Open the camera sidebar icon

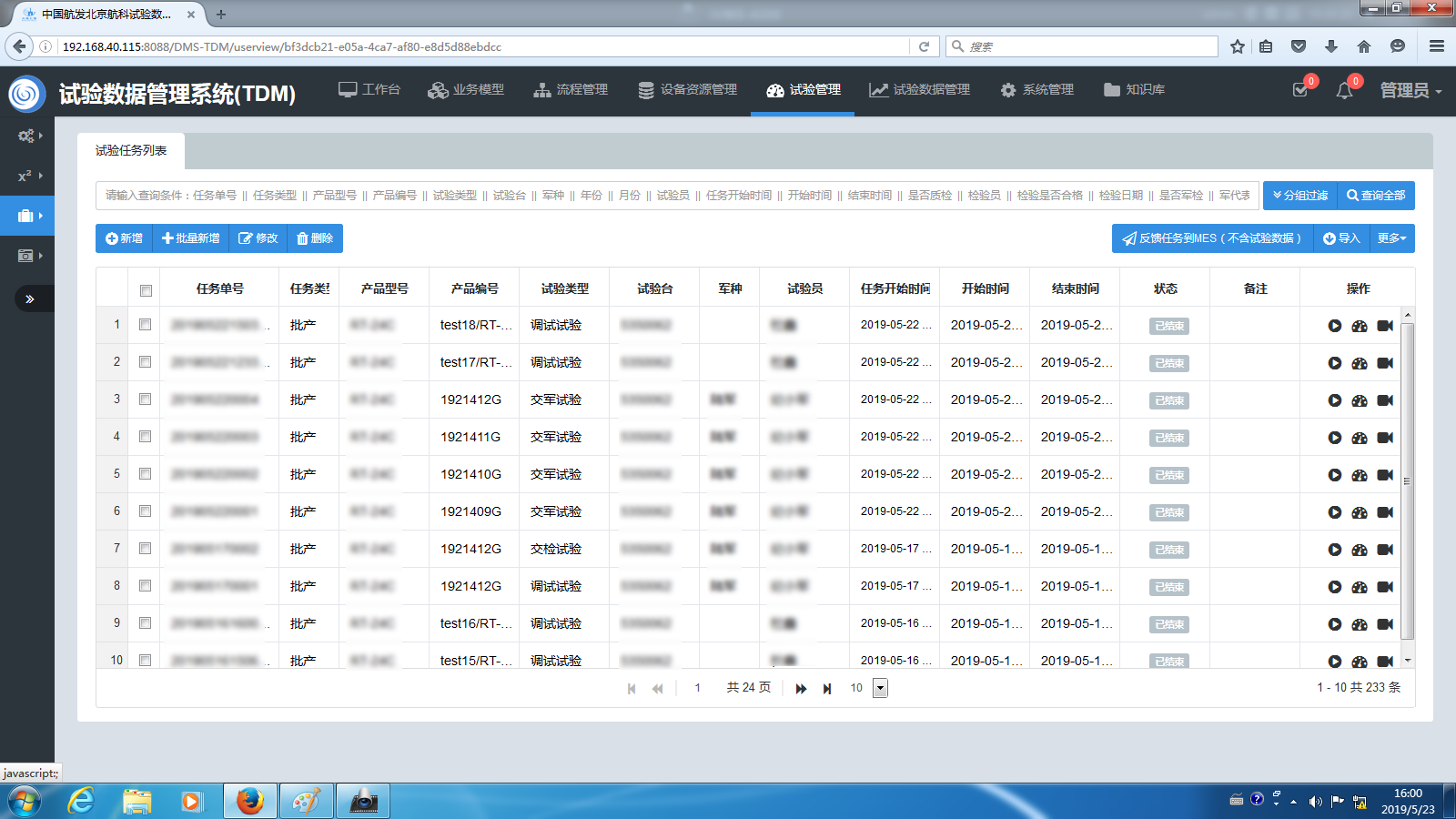point(27,256)
